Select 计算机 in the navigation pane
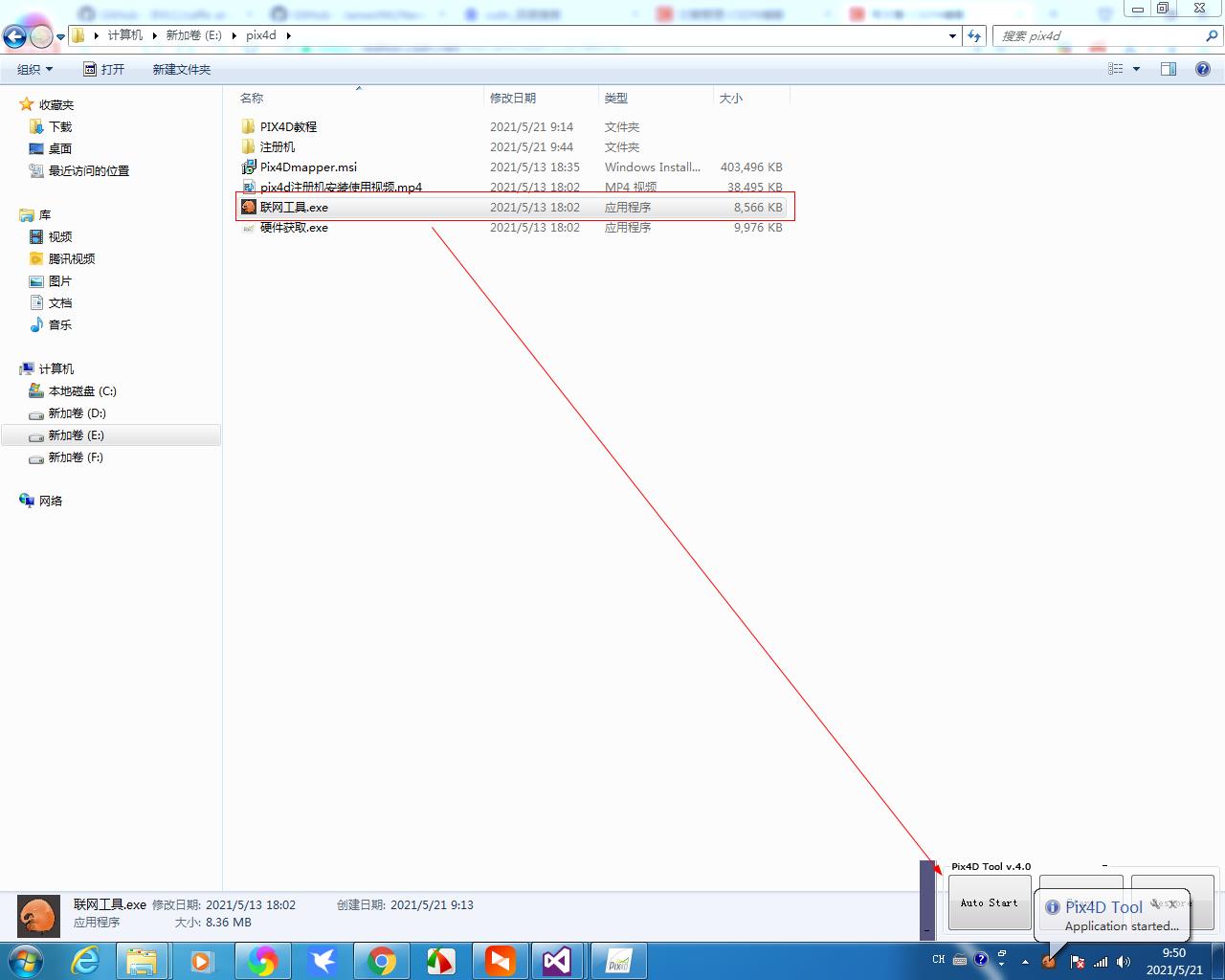Screen dimensions: 1225x980 pos(56,368)
